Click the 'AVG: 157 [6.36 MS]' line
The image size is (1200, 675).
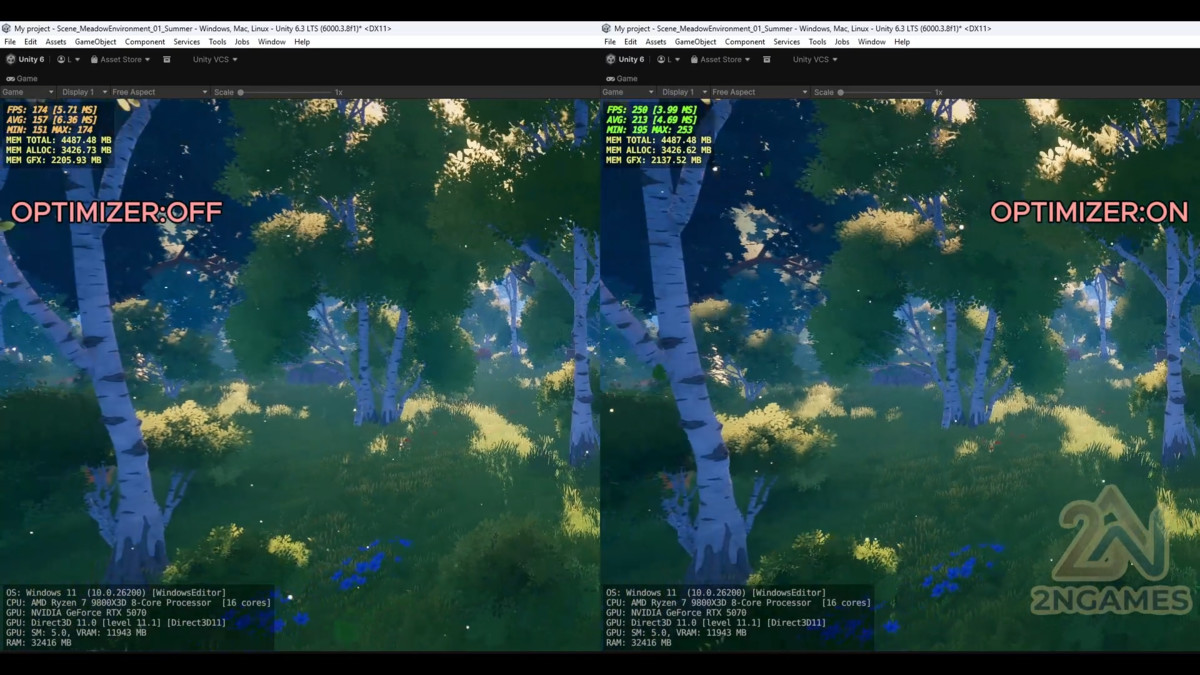coord(51,118)
